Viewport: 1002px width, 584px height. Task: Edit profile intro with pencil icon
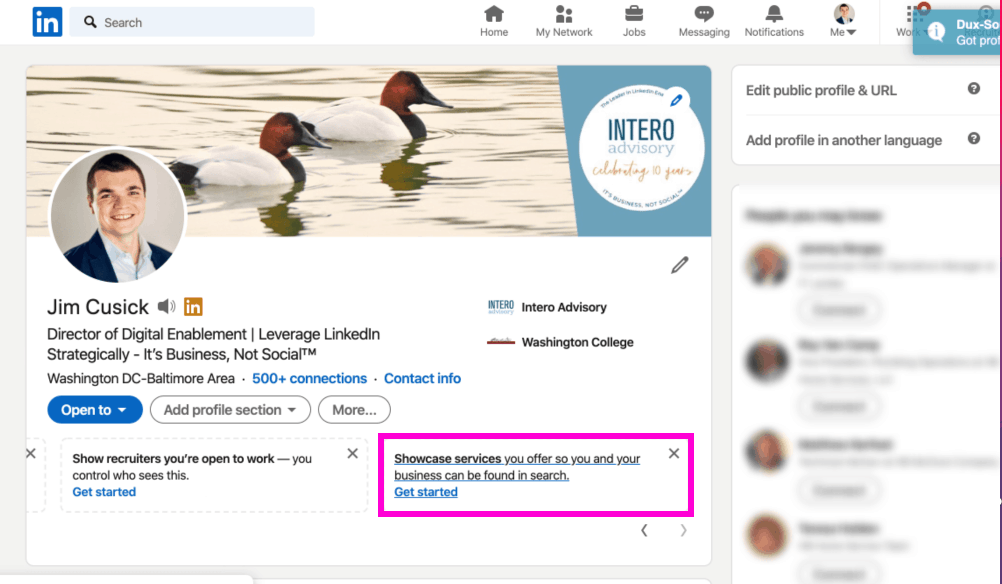(679, 265)
